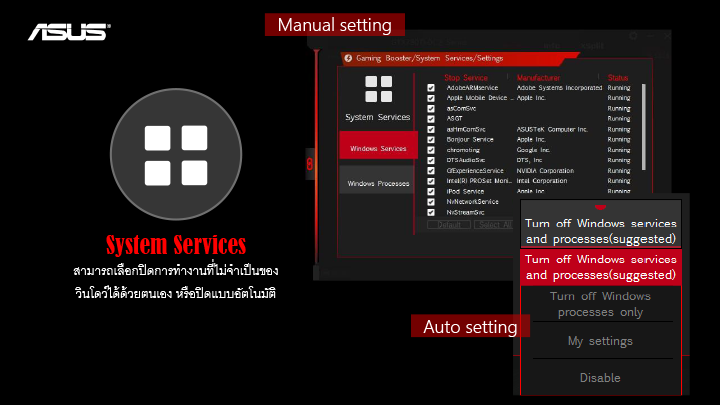
Task: Click the services list vertical scrollbar
Action: 644,127
